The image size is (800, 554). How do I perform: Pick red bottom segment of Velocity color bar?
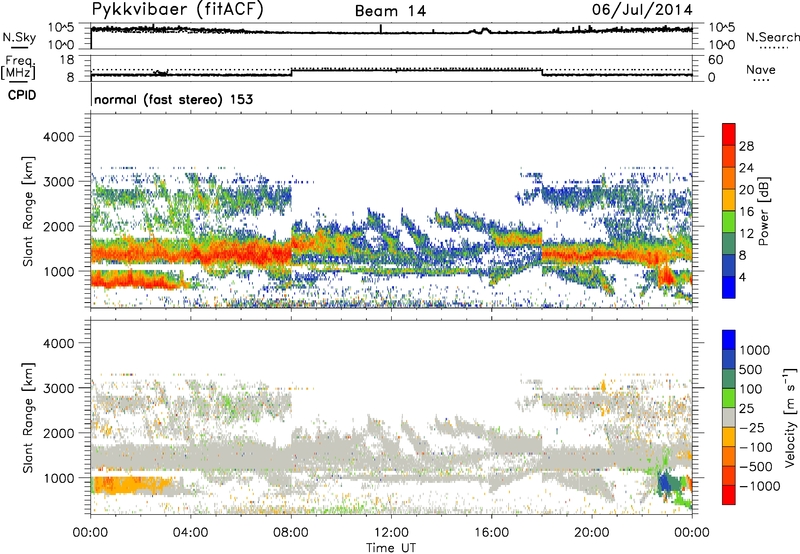729,495
